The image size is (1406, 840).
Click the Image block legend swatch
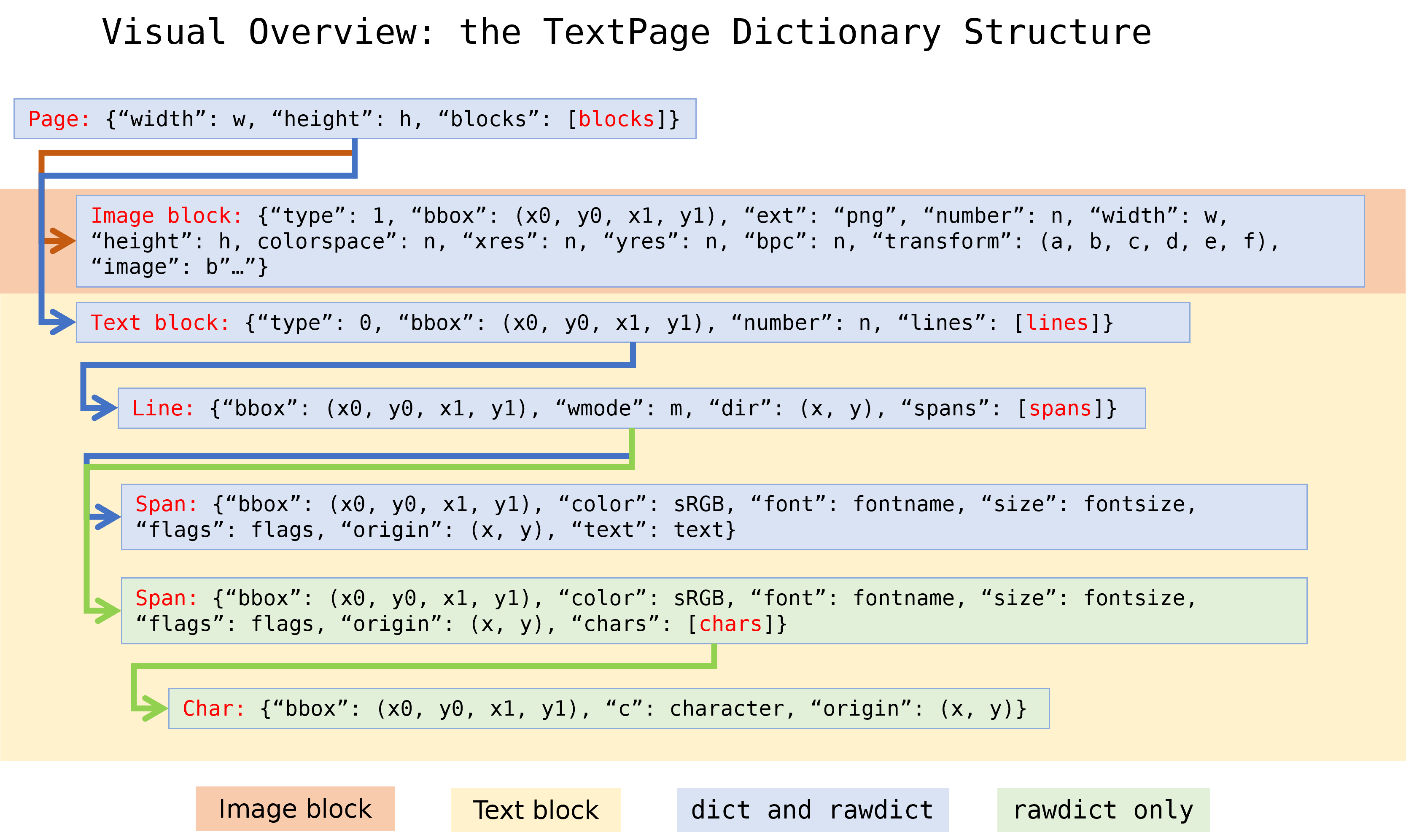point(295,808)
